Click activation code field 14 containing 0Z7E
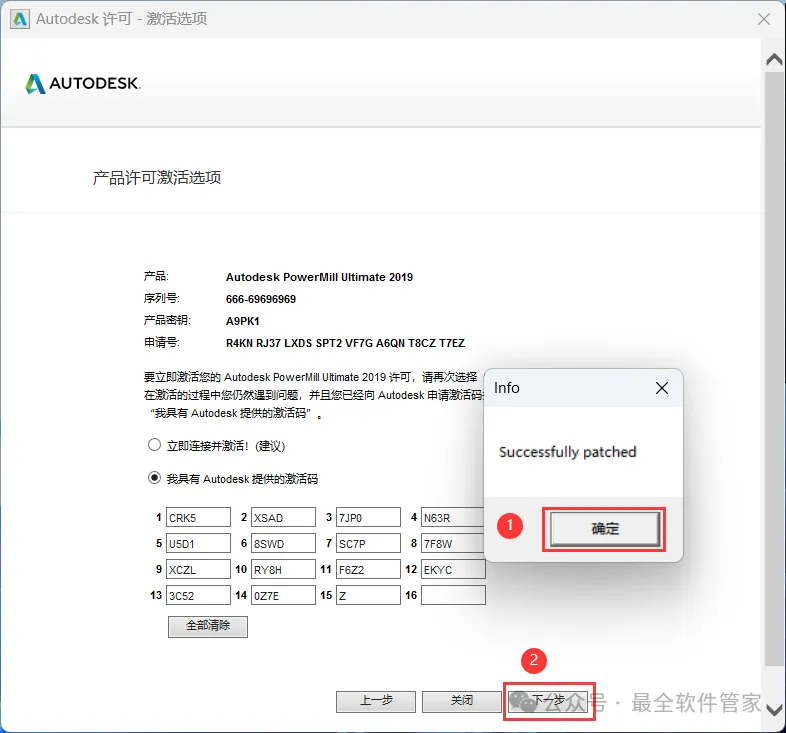Viewport: 786px width, 733px height. pos(283,596)
